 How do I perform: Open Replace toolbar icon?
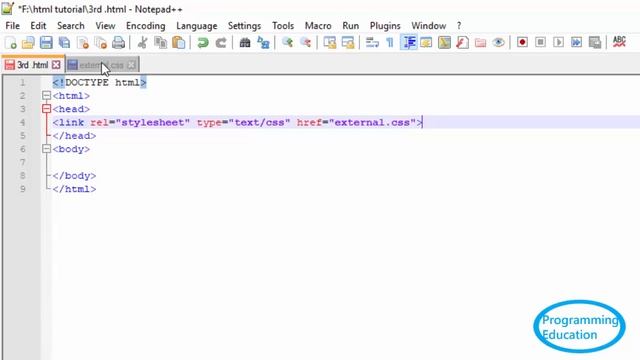point(263,42)
